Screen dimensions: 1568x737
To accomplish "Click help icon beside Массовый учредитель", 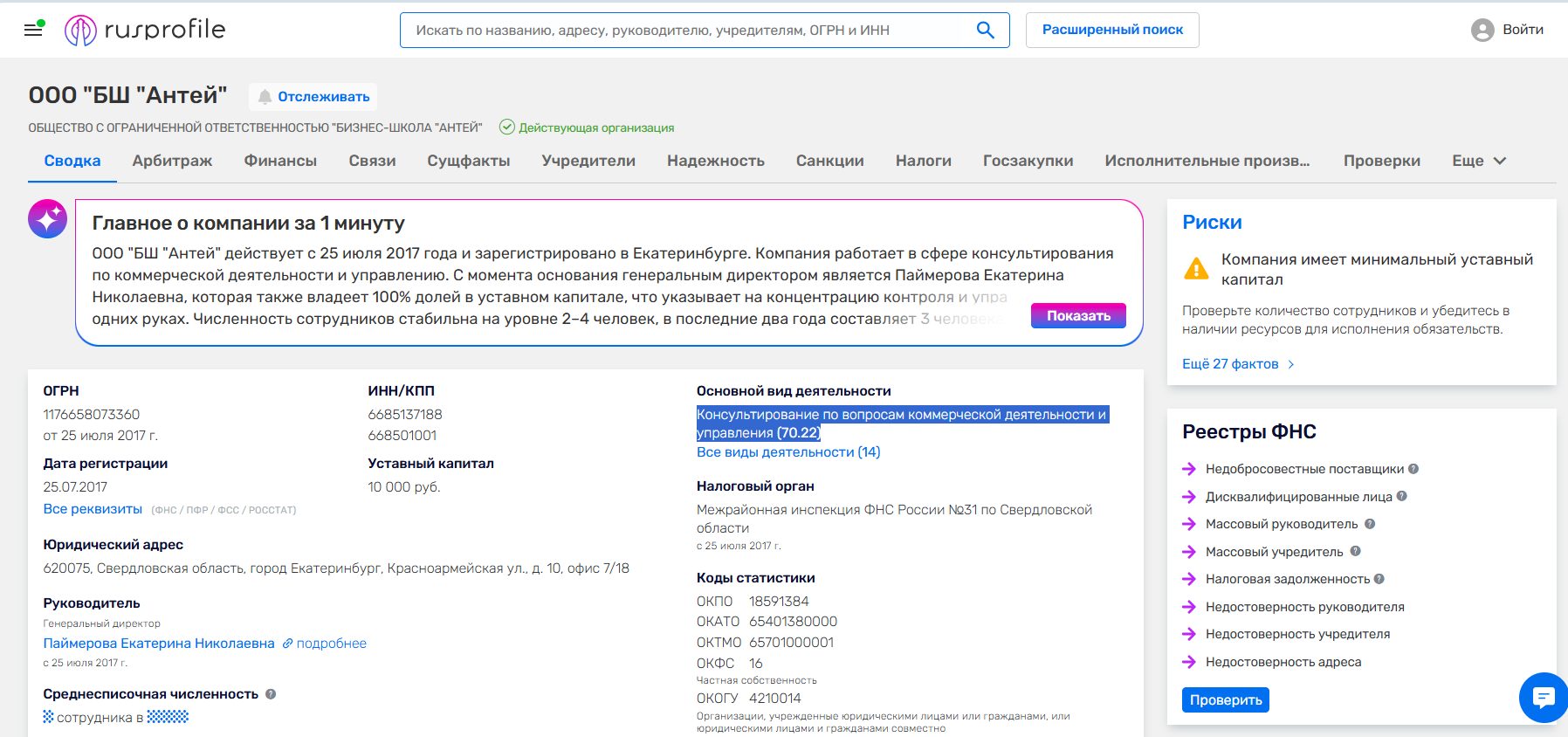I will tap(1356, 551).
